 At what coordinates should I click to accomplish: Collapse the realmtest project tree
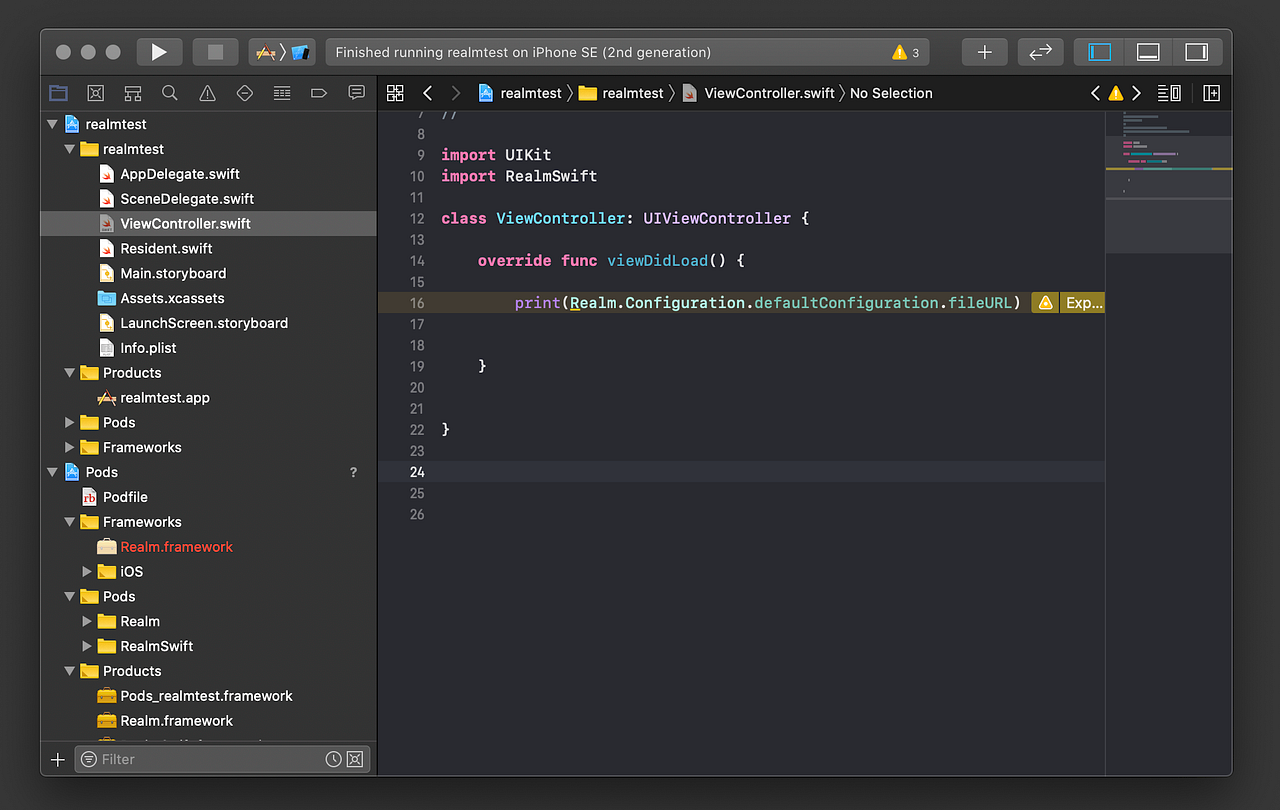pyautogui.click(x=52, y=123)
